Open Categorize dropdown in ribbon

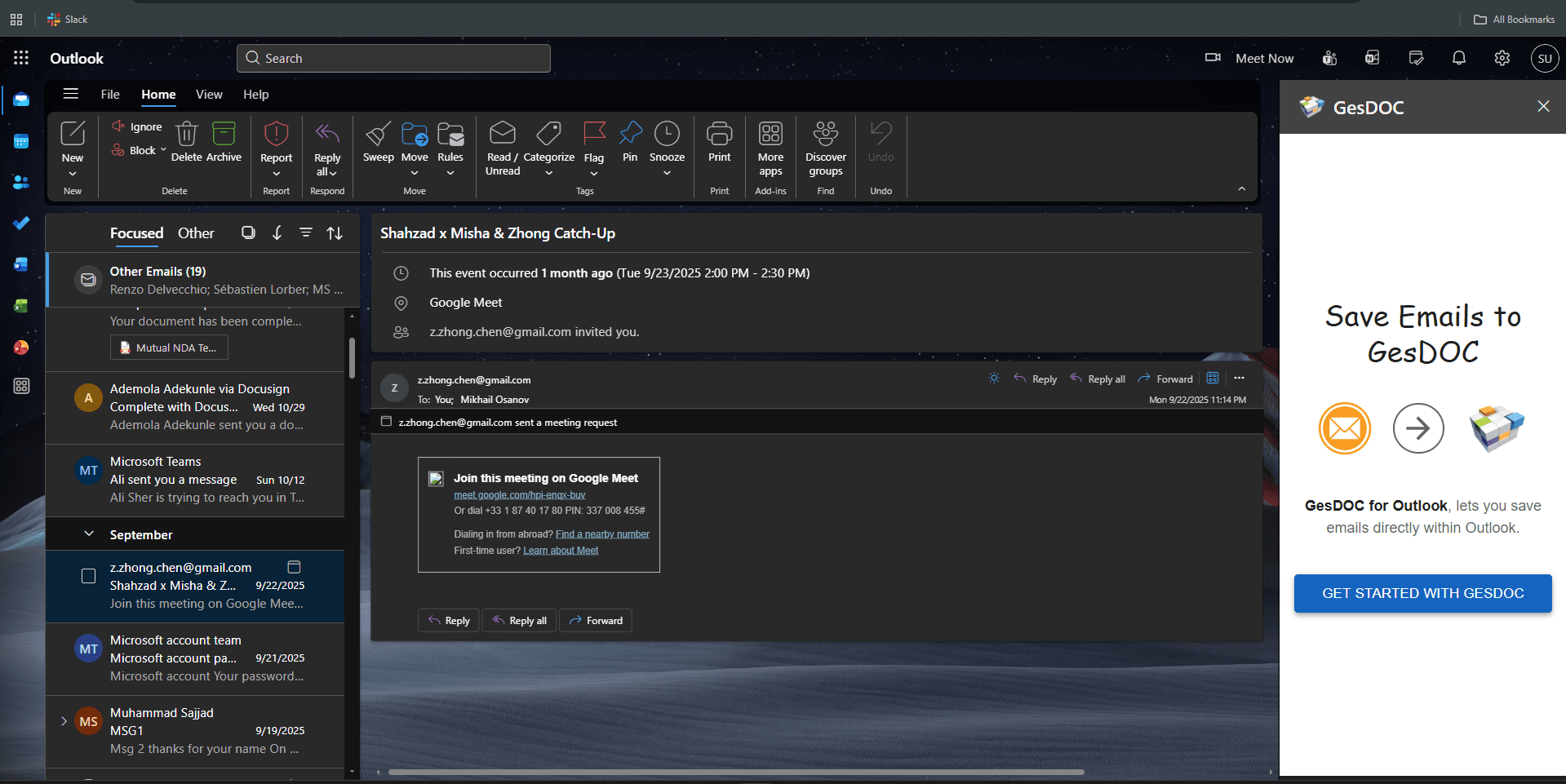pyautogui.click(x=549, y=173)
